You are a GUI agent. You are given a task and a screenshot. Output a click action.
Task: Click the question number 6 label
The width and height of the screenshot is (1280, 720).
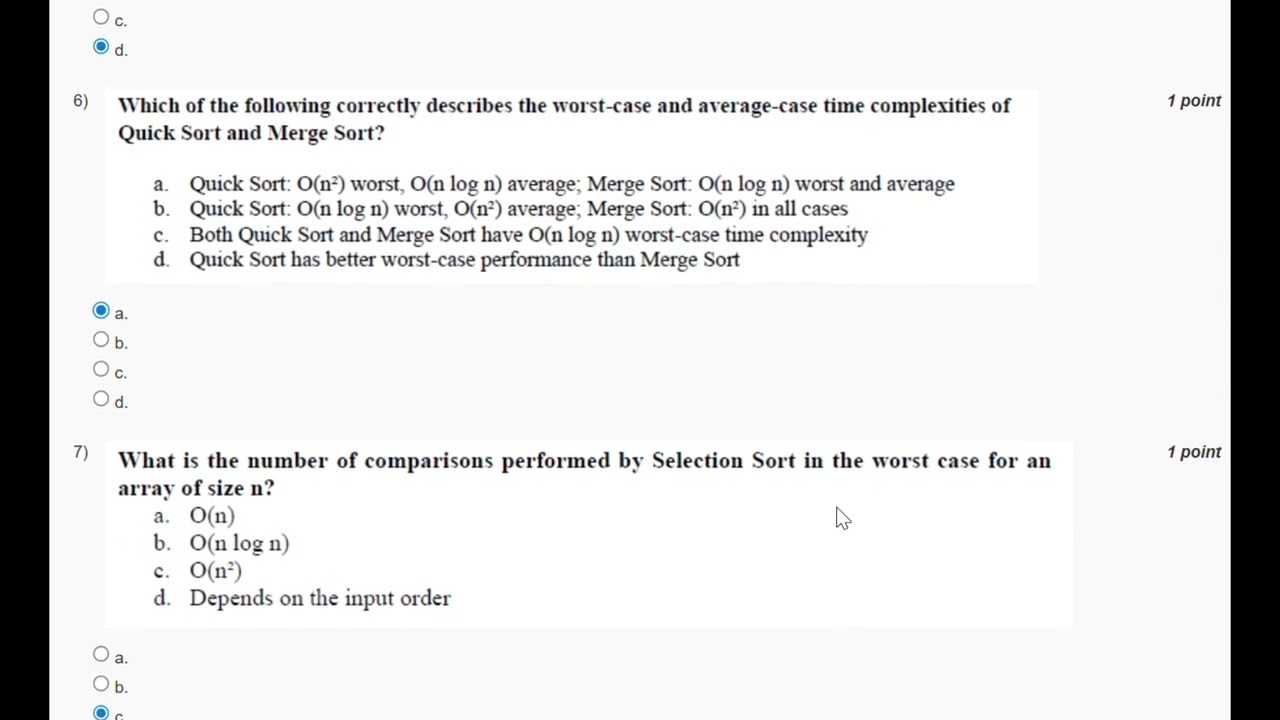(80, 101)
